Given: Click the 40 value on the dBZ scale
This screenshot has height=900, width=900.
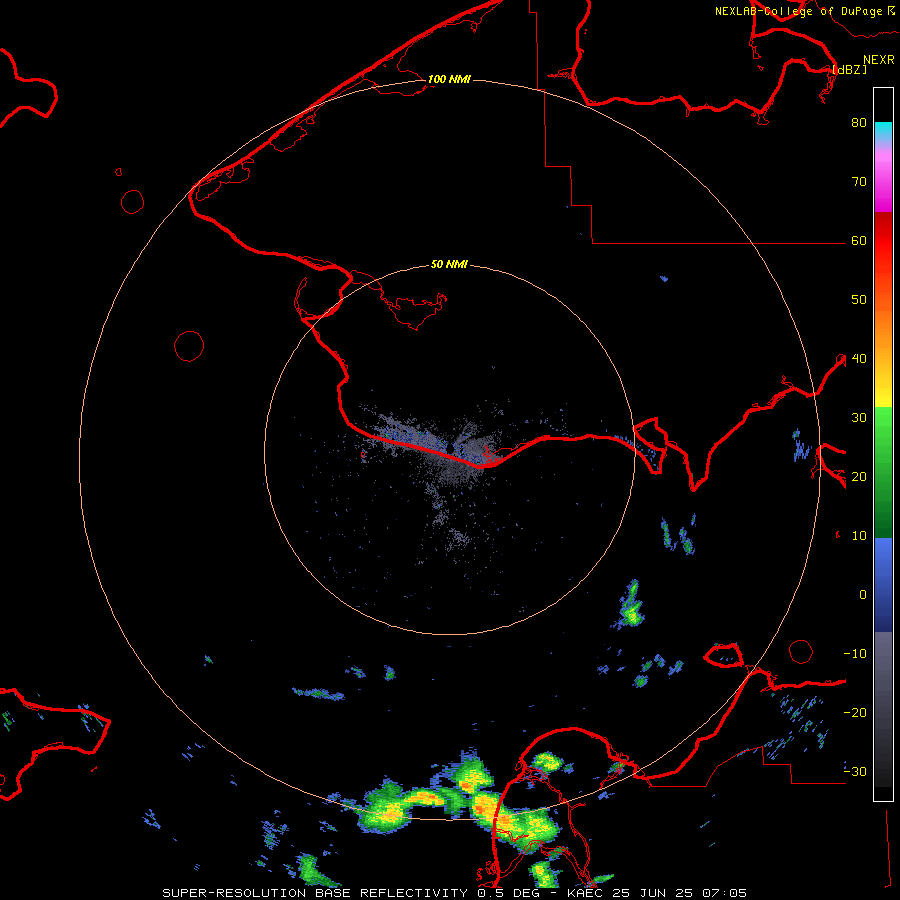Looking at the screenshot, I should [x=859, y=359].
